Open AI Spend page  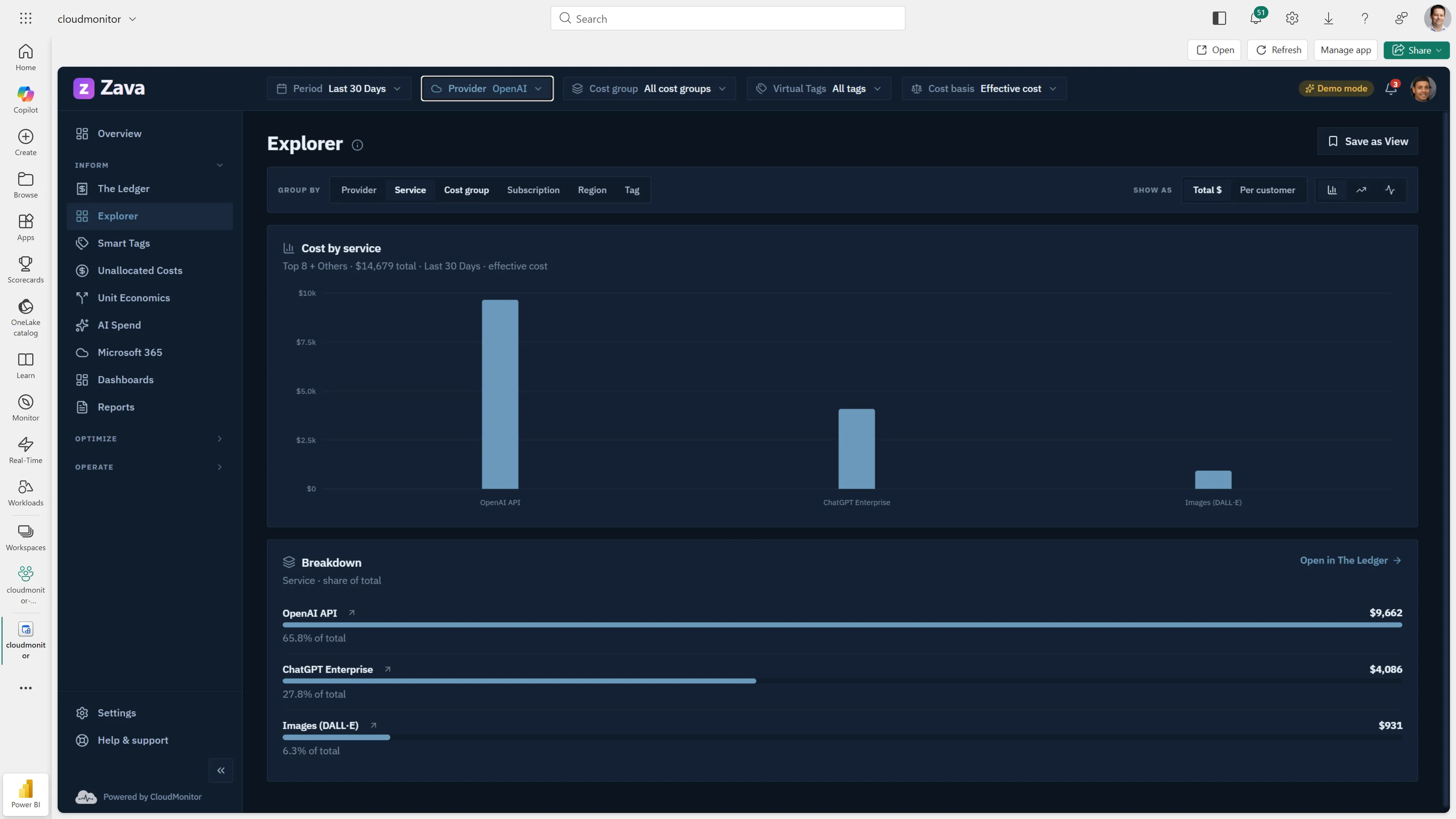point(150,325)
